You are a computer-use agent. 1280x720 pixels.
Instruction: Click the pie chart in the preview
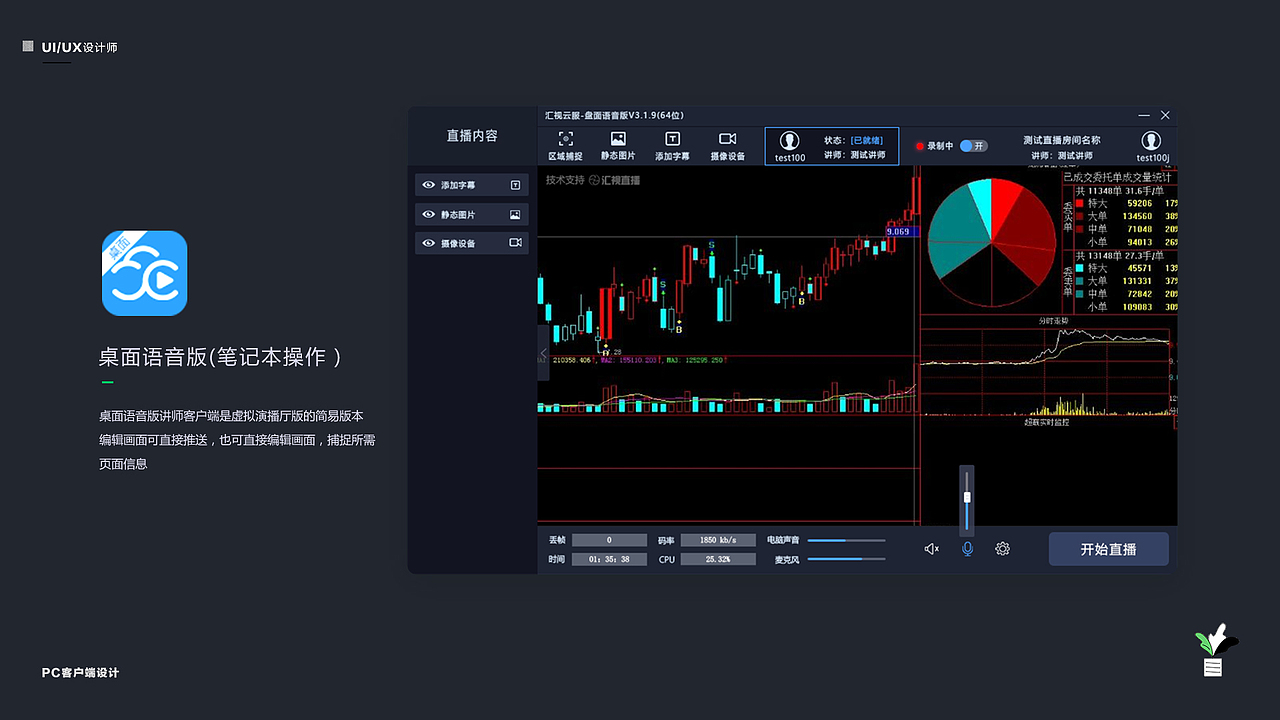pyautogui.click(x=991, y=243)
